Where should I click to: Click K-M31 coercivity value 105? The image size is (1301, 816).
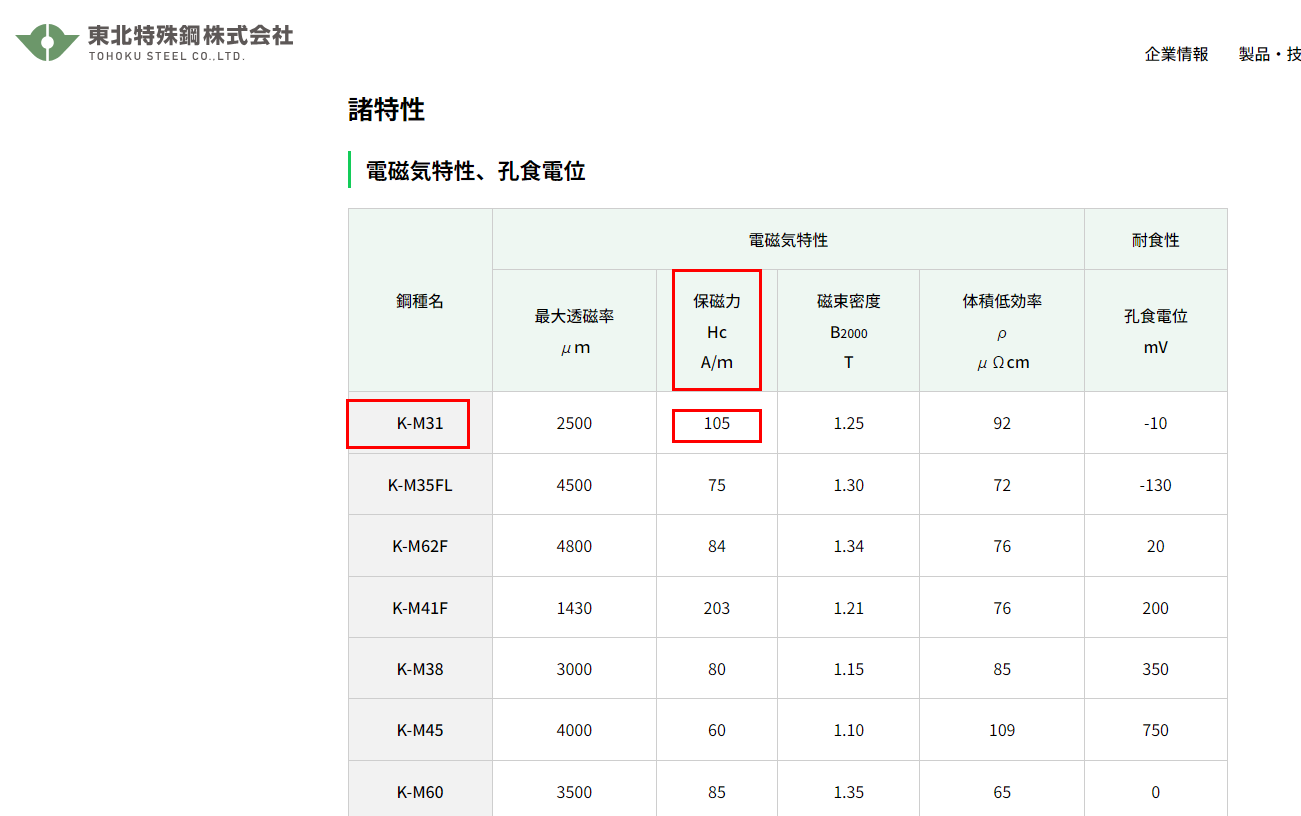(x=717, y=423)
